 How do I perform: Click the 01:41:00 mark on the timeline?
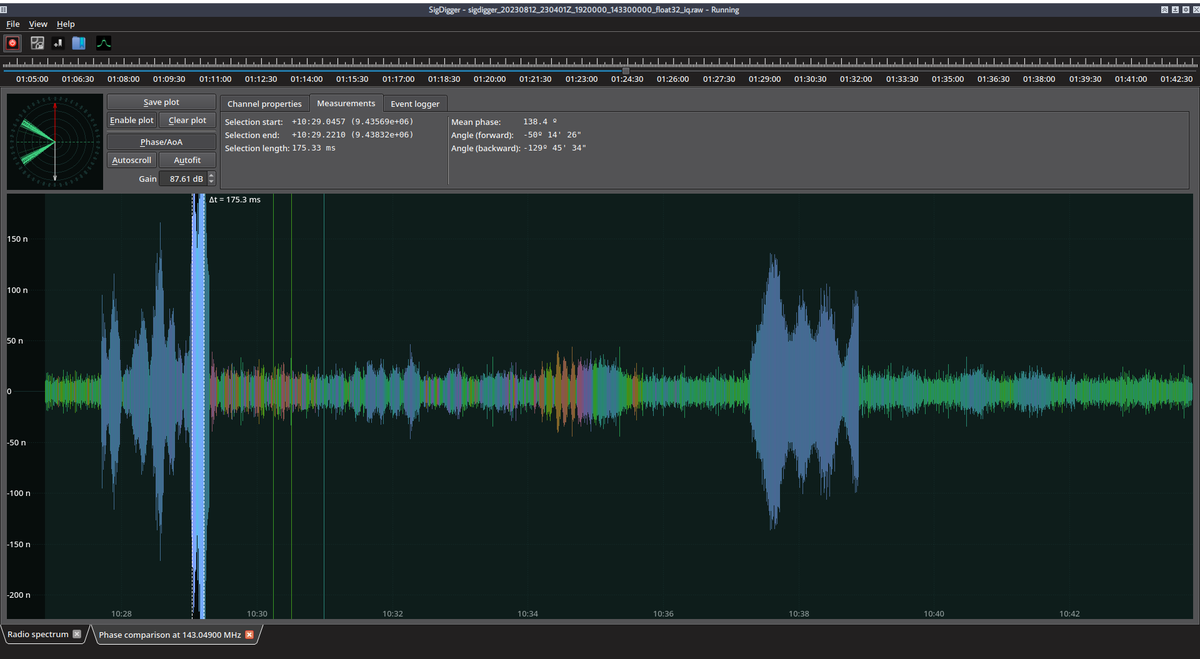[x=1130, y=78]
